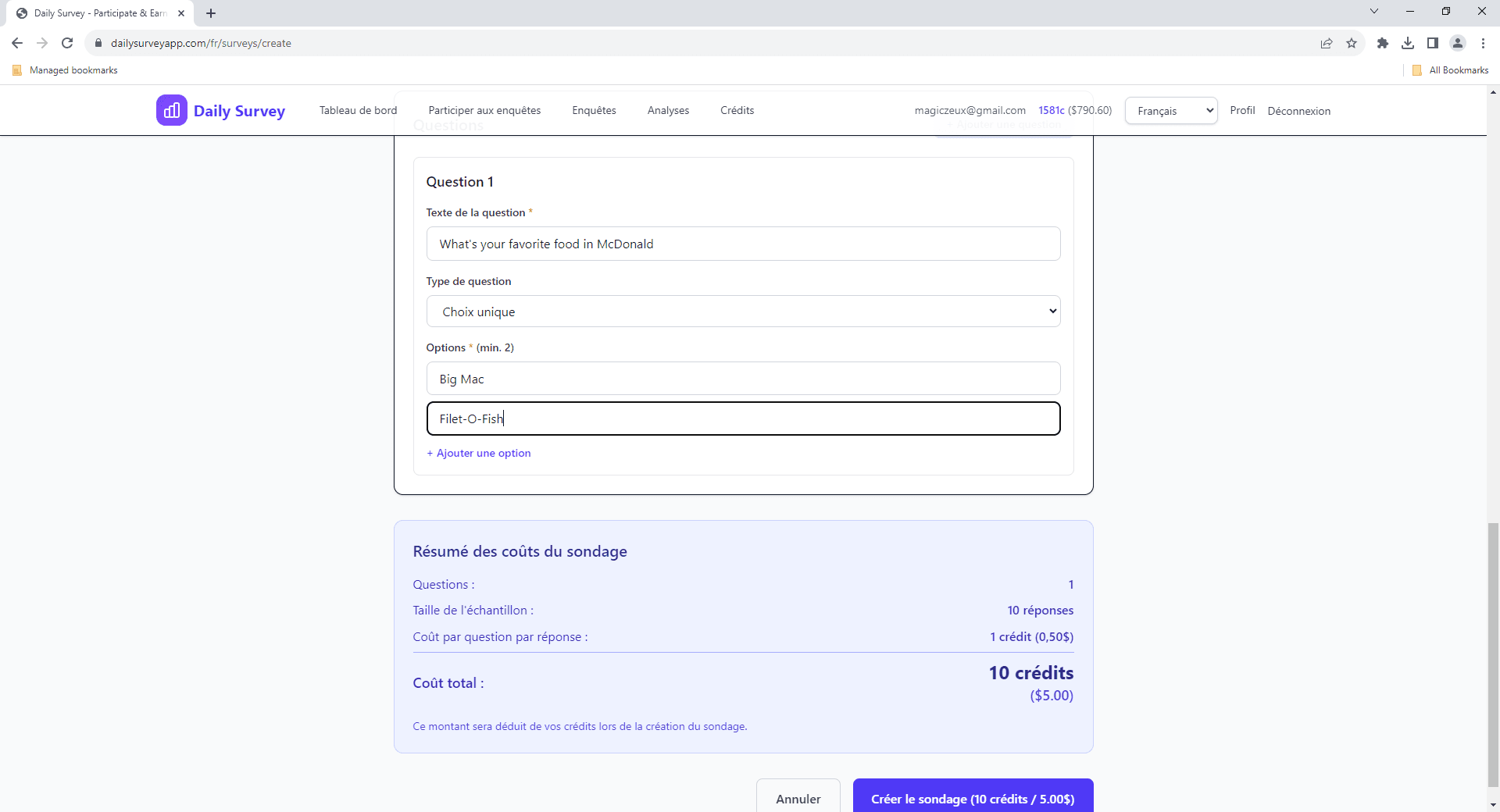Go to Tableau de bord
The width and height of the screenshot is (1500, 812).
(x=358, y=110)
